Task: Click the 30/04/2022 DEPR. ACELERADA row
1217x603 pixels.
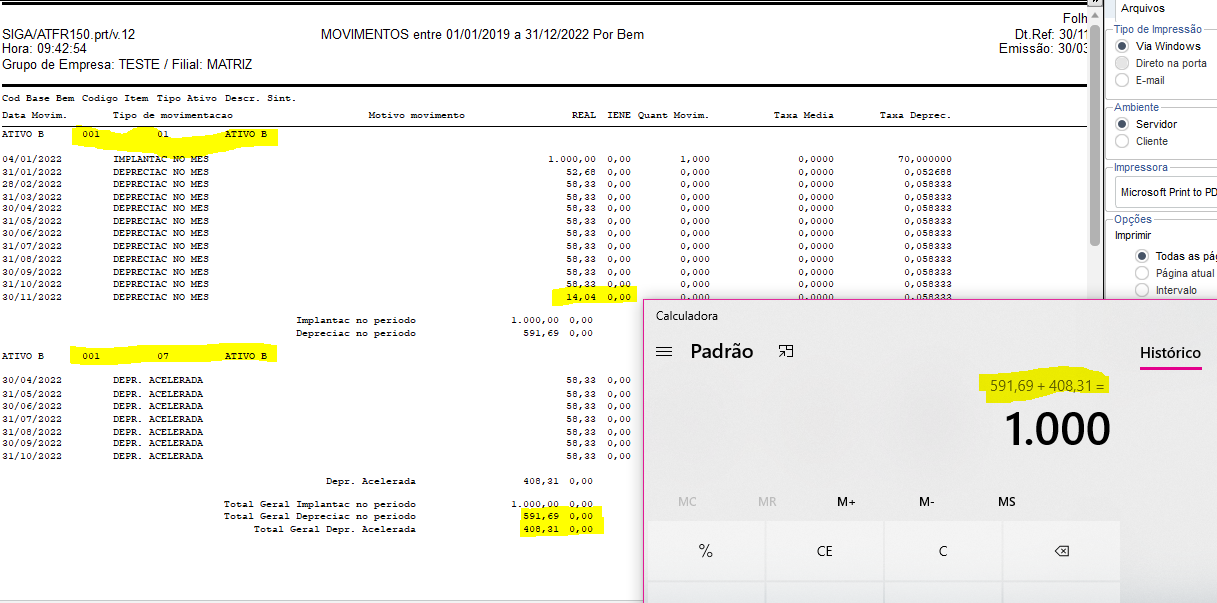Action: [x=317, y=380]
